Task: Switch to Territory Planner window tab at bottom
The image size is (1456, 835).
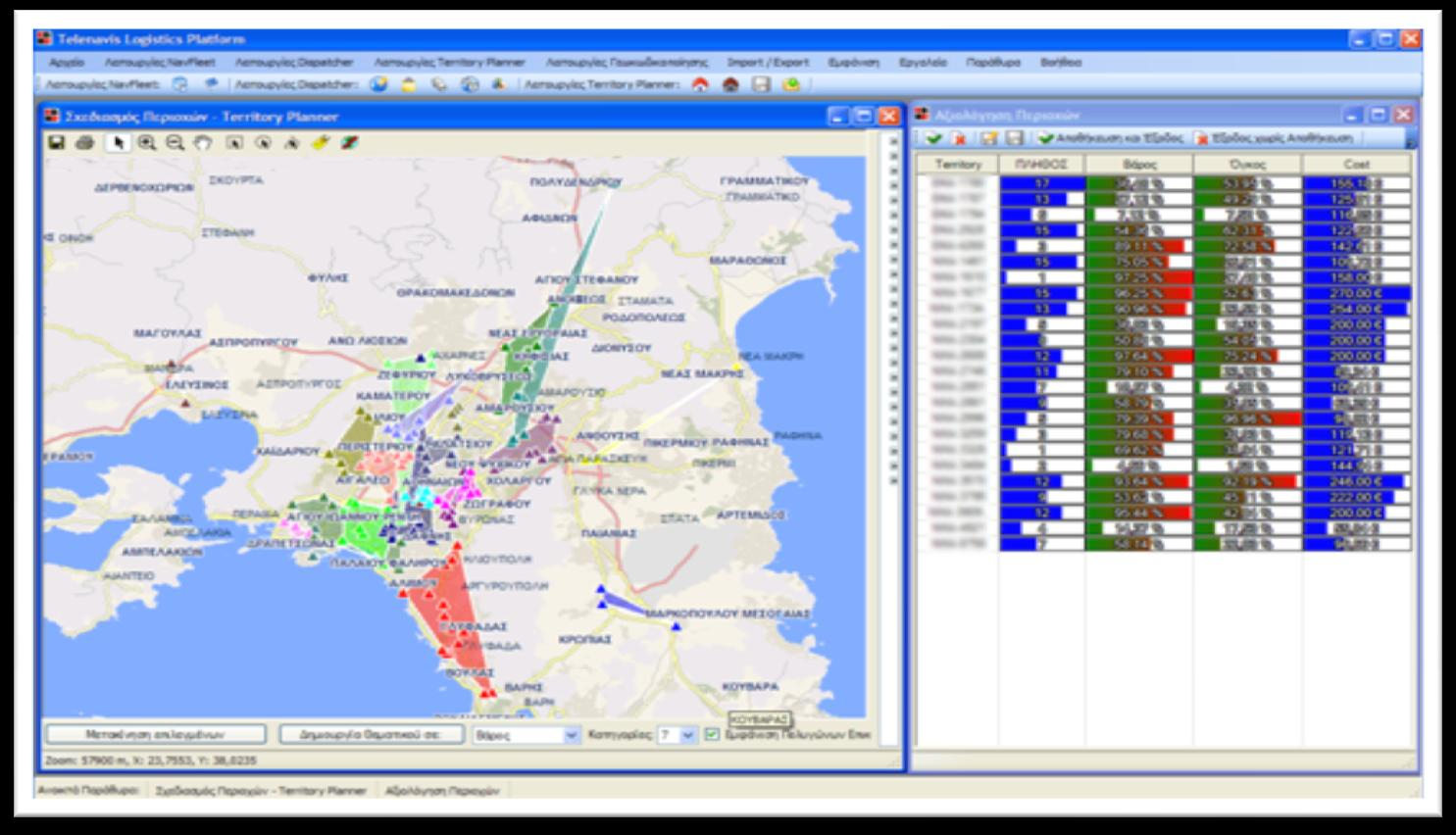Action: (x=261, y=790)
